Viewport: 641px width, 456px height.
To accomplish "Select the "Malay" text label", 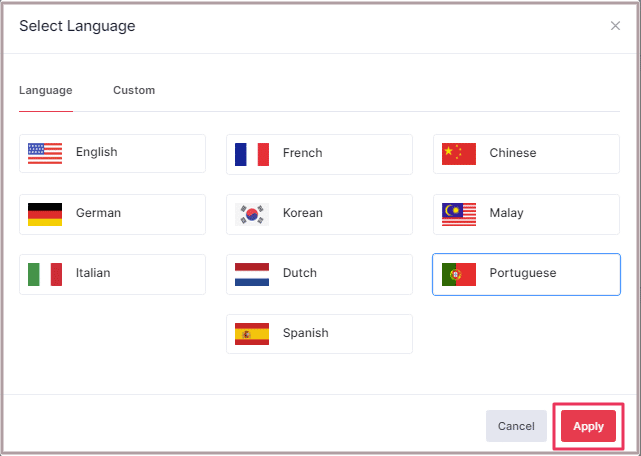I will click(x=507, y=213).
